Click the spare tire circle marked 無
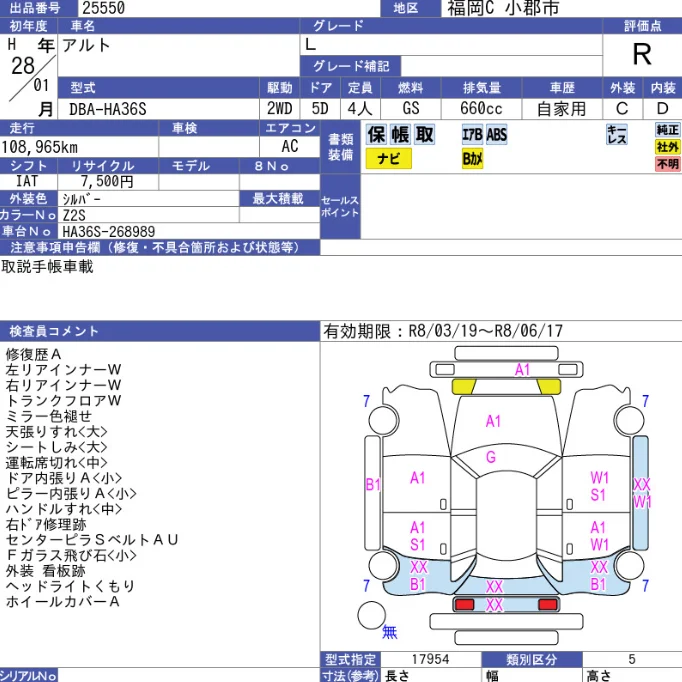 click(x=371, y=615)
